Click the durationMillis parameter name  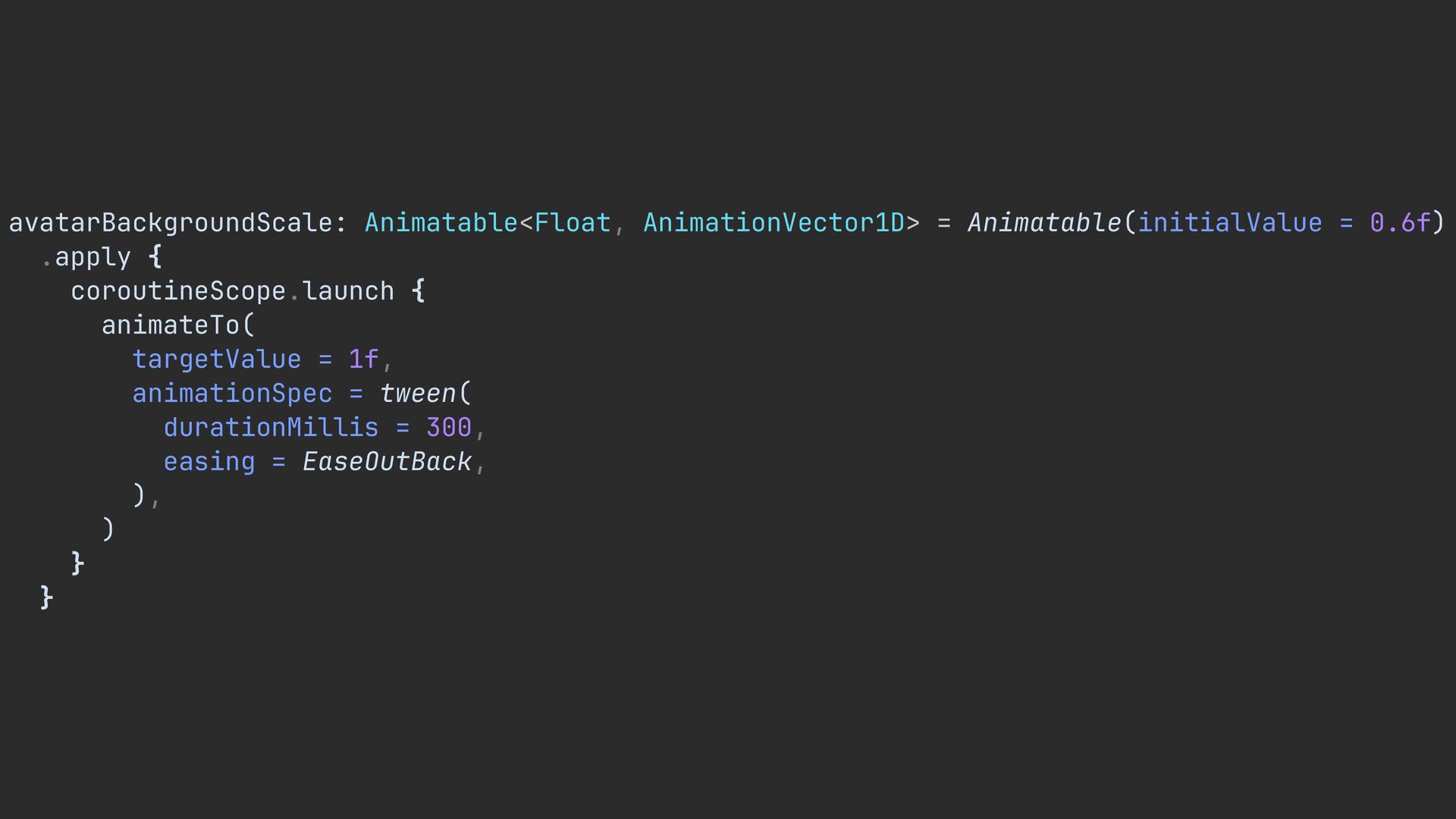[x=271, y=428]
